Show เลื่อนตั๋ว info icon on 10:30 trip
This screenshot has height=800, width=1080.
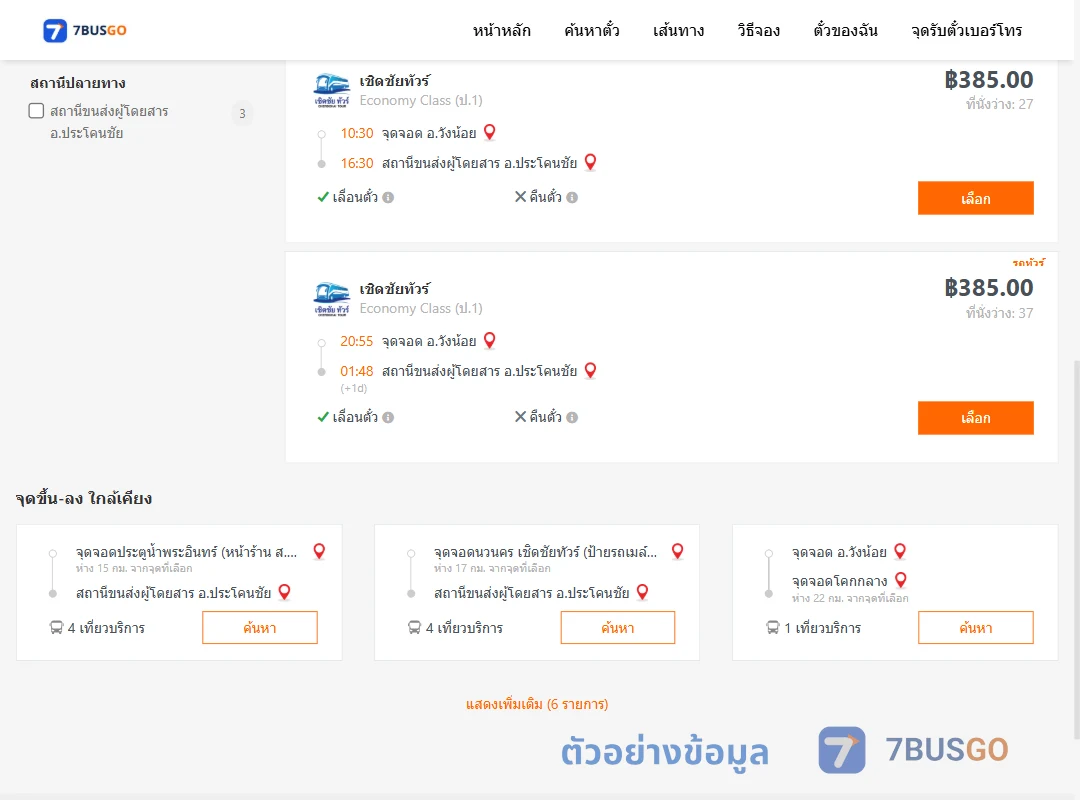(388, 198)
